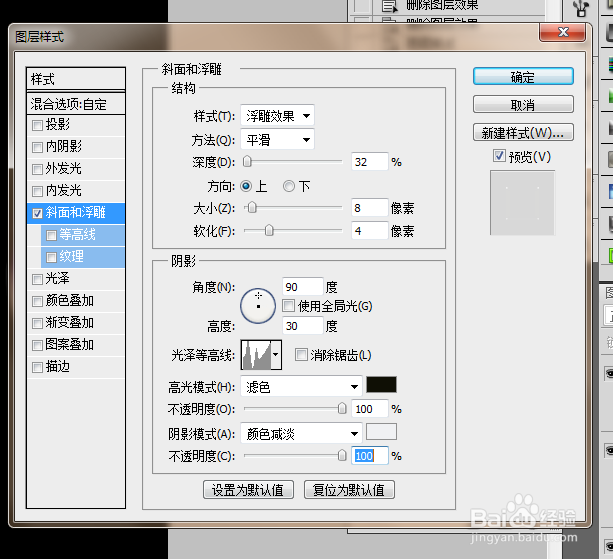Viewport: 613px width, 559px height.
Task: Close the 图层样式 dialog
Action: (562, 32)
